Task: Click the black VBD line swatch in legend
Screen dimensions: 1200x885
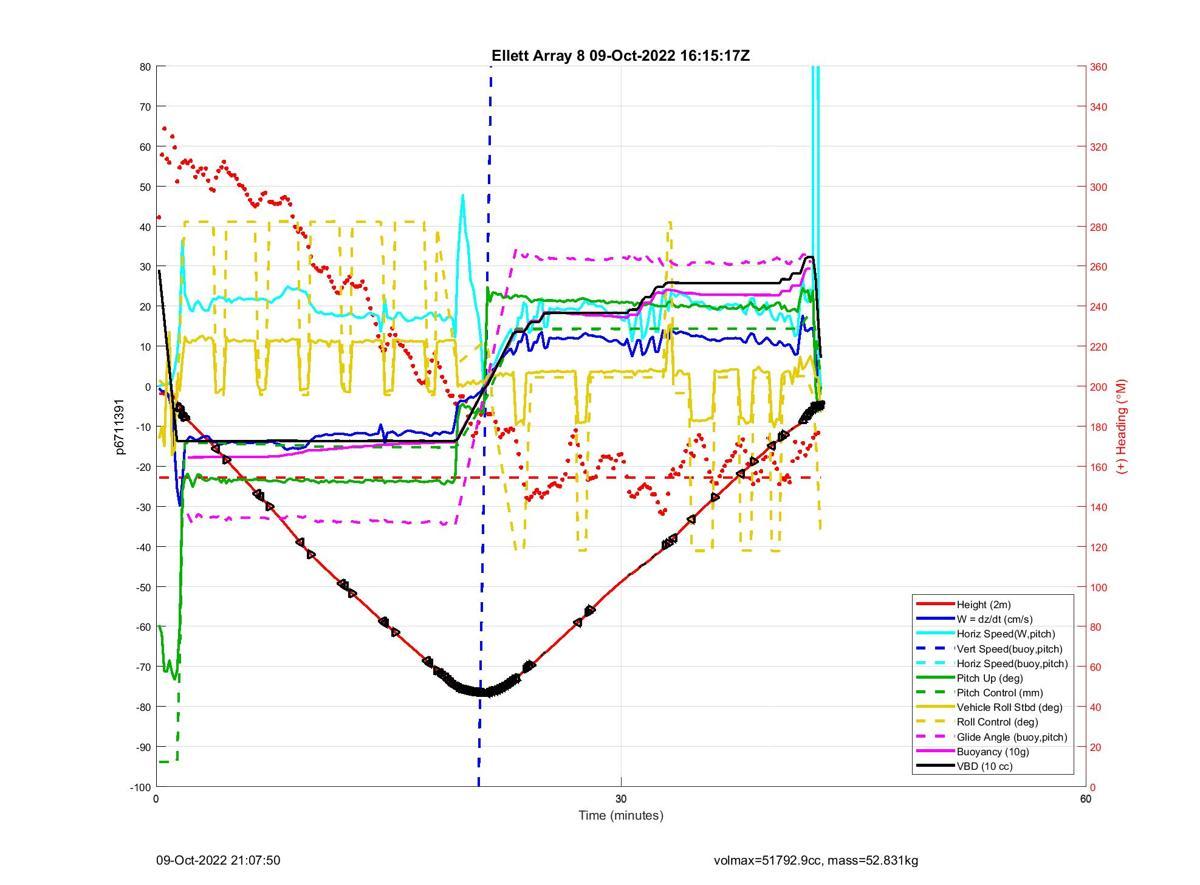Action: coord(934,767)
